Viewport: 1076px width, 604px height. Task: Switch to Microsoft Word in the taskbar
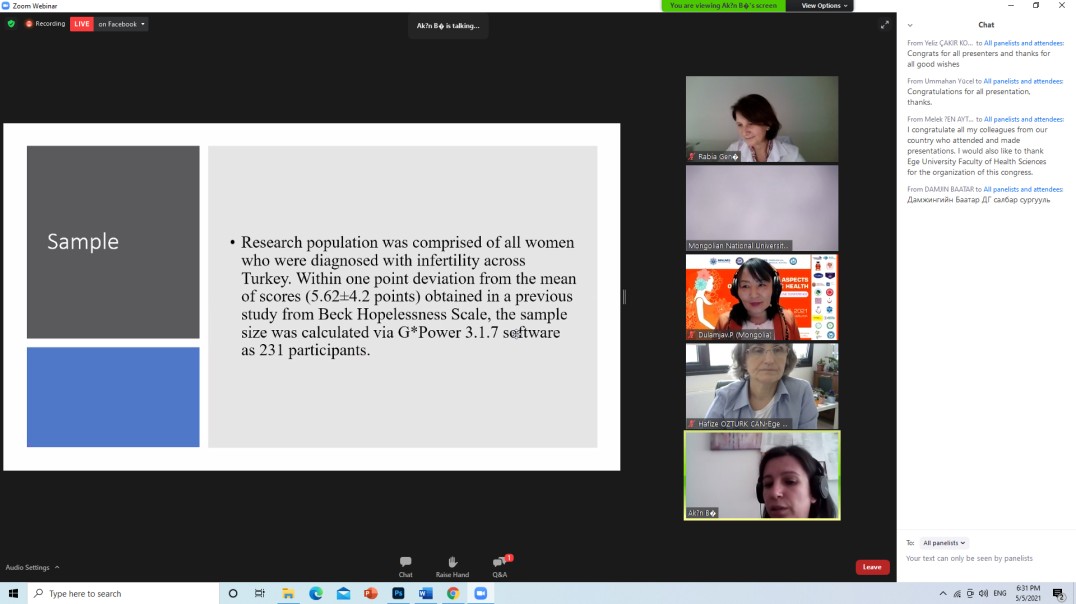point(425,593)
